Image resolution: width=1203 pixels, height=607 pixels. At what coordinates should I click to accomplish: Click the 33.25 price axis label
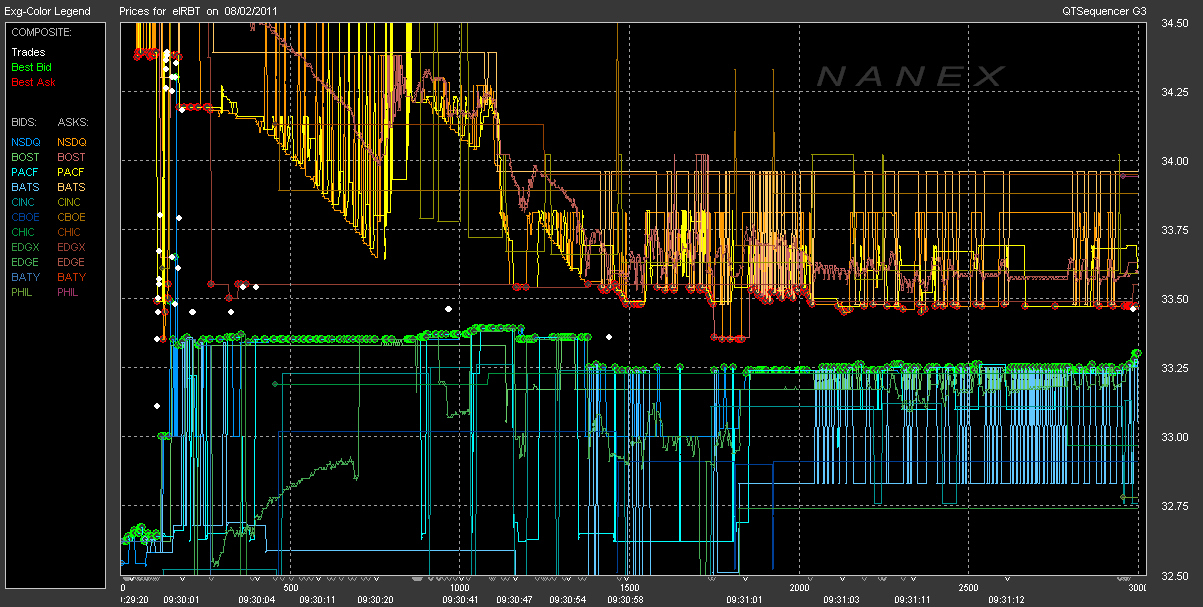point(1174,368)
